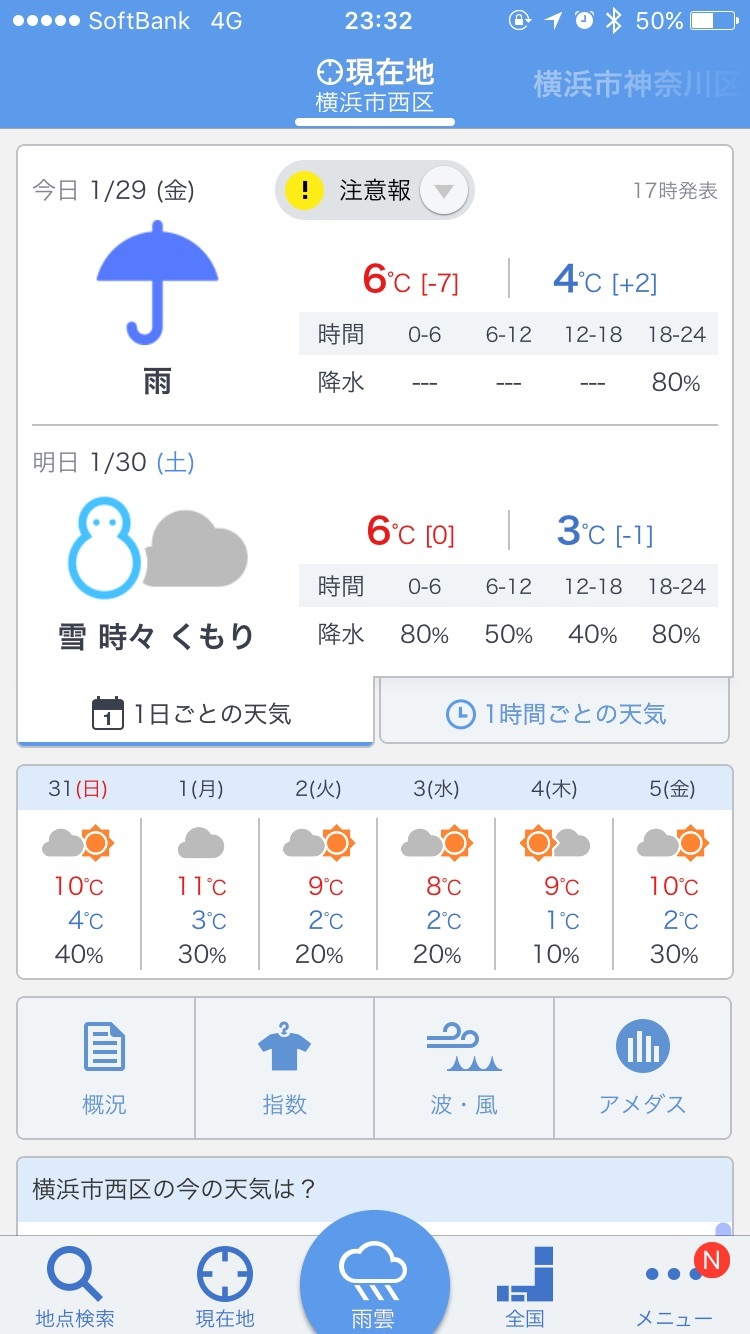Switch to 1時間ごとの天気 tab
The image size is (750, 1334).
tap(555, 714)
